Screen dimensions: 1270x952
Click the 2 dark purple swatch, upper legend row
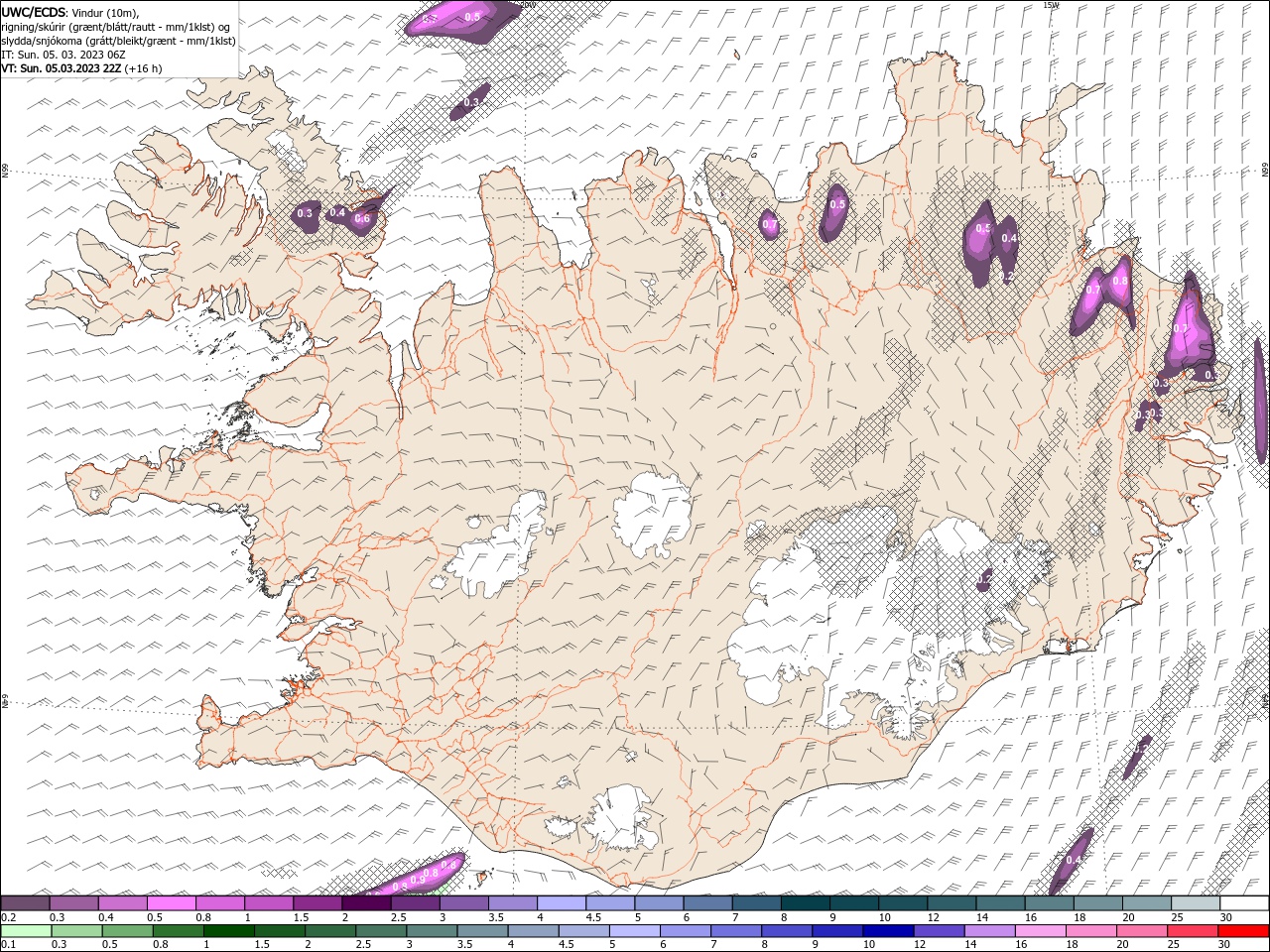pos(366,903)
